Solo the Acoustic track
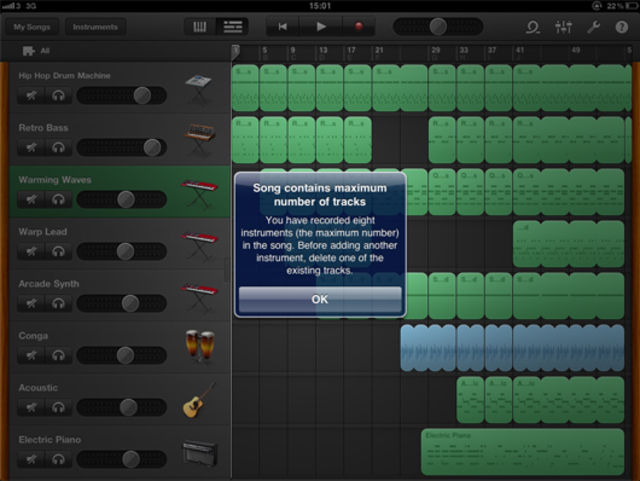 pos(58,407)
